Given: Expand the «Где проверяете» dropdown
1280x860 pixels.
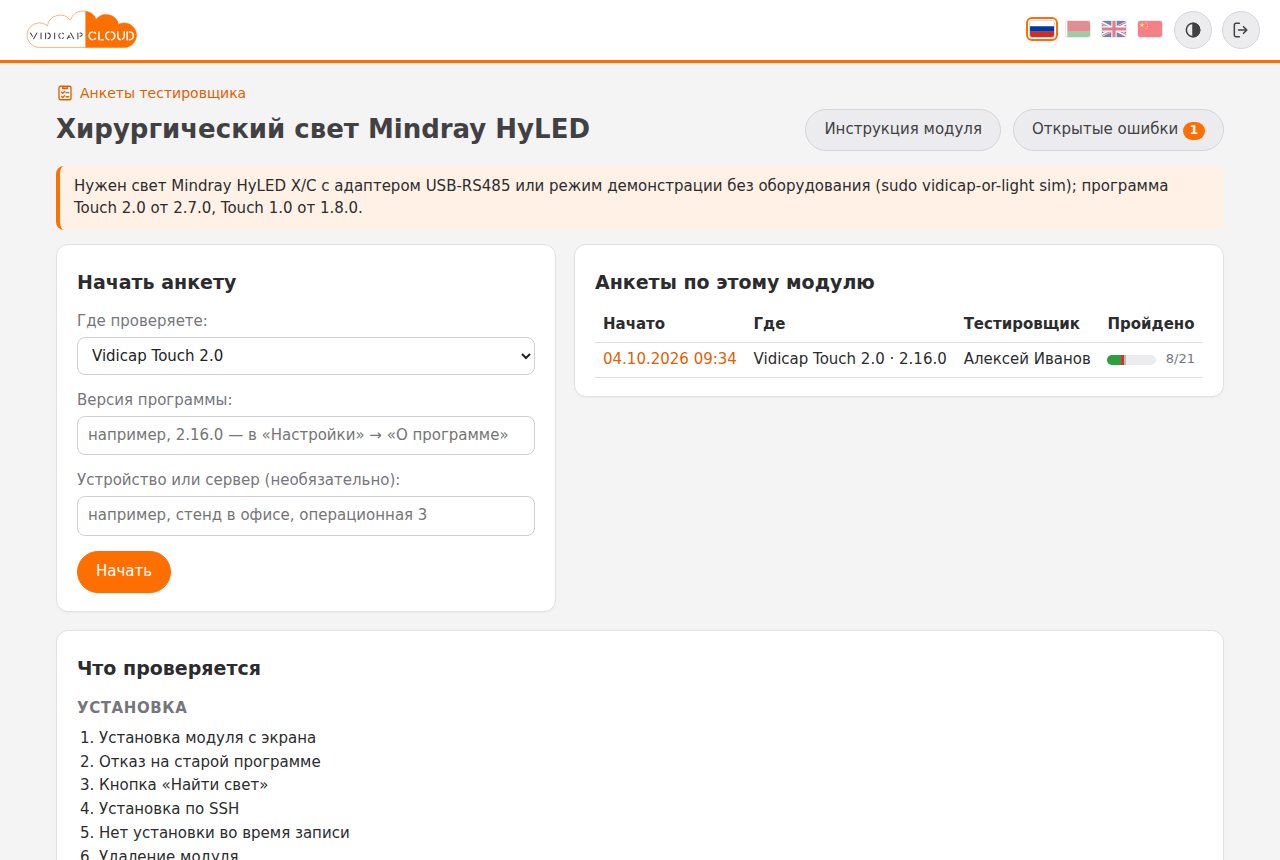Looking at the screenshot, I should coord(306,356).
